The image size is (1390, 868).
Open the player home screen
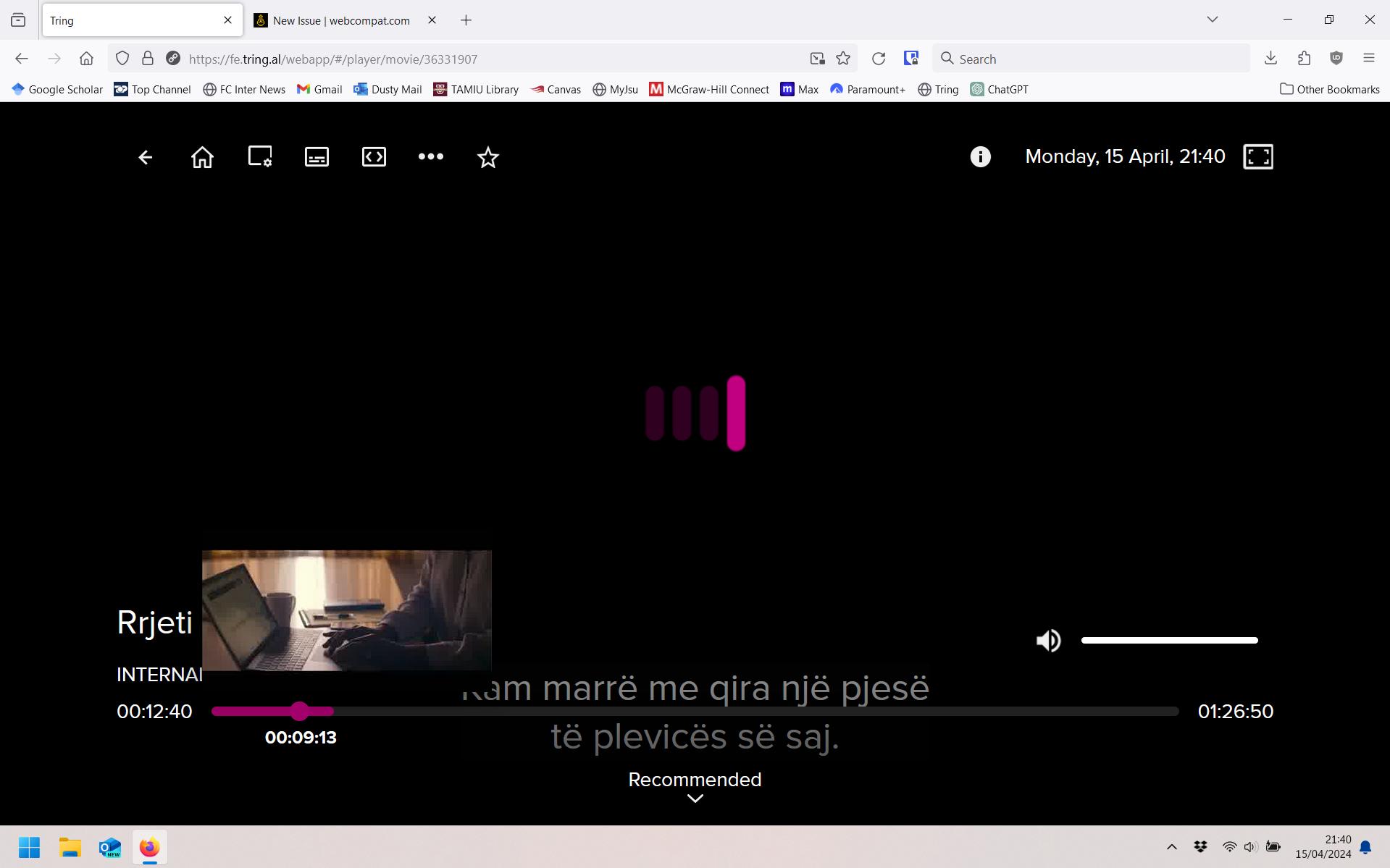click(x=201, y=156)
